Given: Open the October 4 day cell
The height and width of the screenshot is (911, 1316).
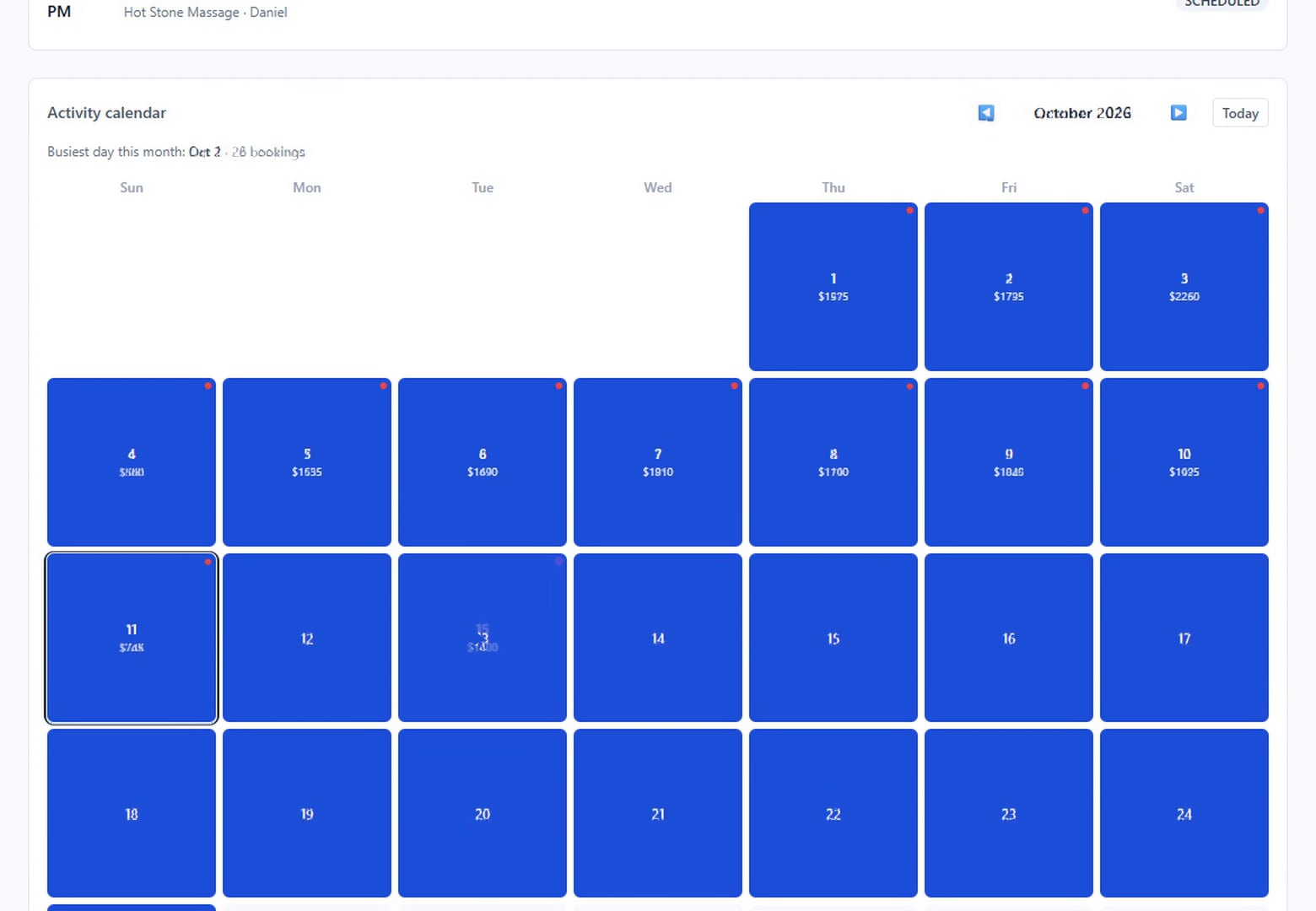Looking at the screenshot, I should 132,462.
